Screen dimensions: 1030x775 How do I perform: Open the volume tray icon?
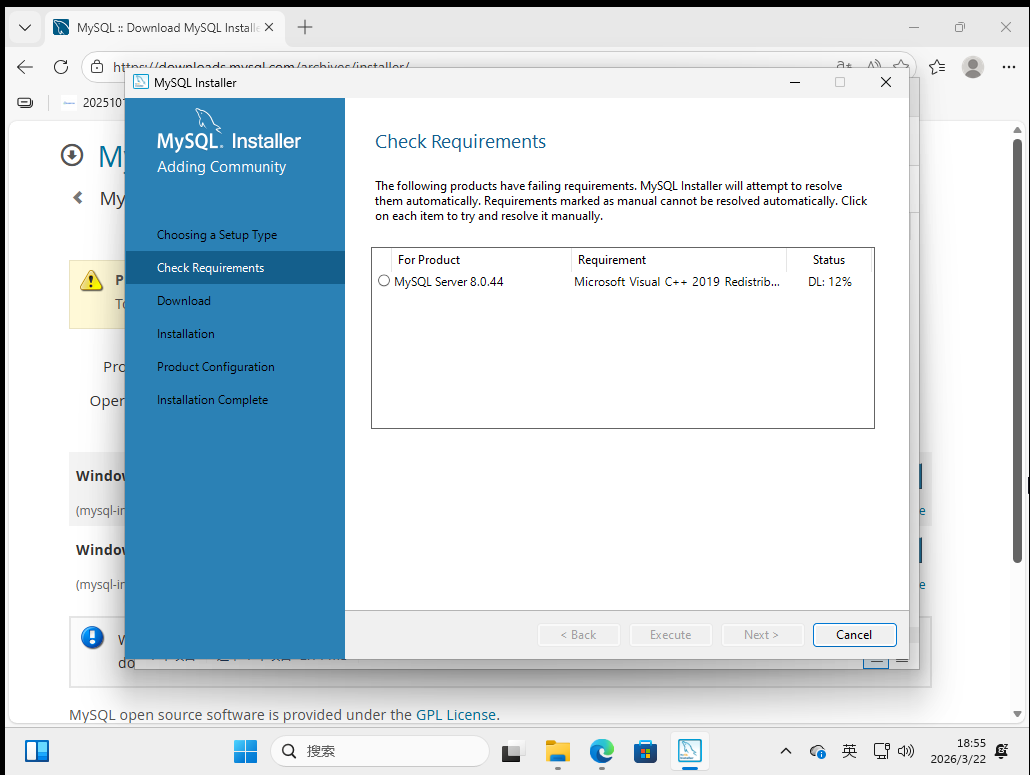click(906, 751)
